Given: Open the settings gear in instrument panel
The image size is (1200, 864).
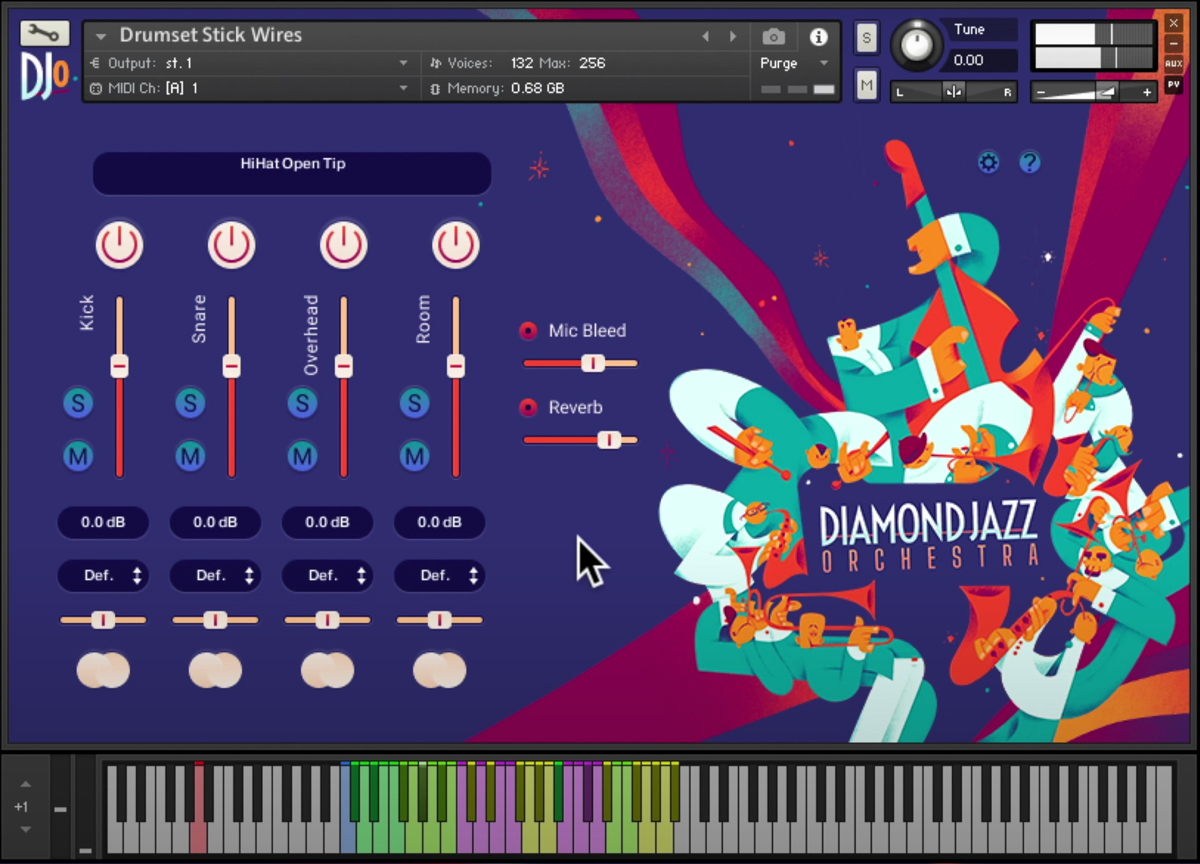Looking at the screenshot, I should 989,162.
